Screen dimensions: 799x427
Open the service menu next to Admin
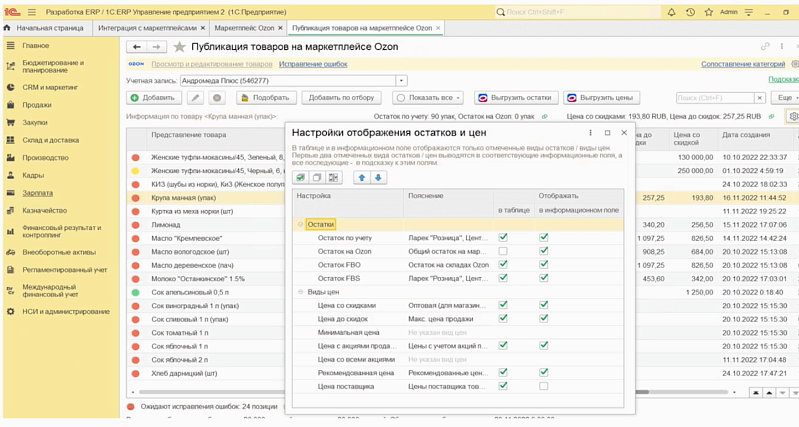click(749, 12)
